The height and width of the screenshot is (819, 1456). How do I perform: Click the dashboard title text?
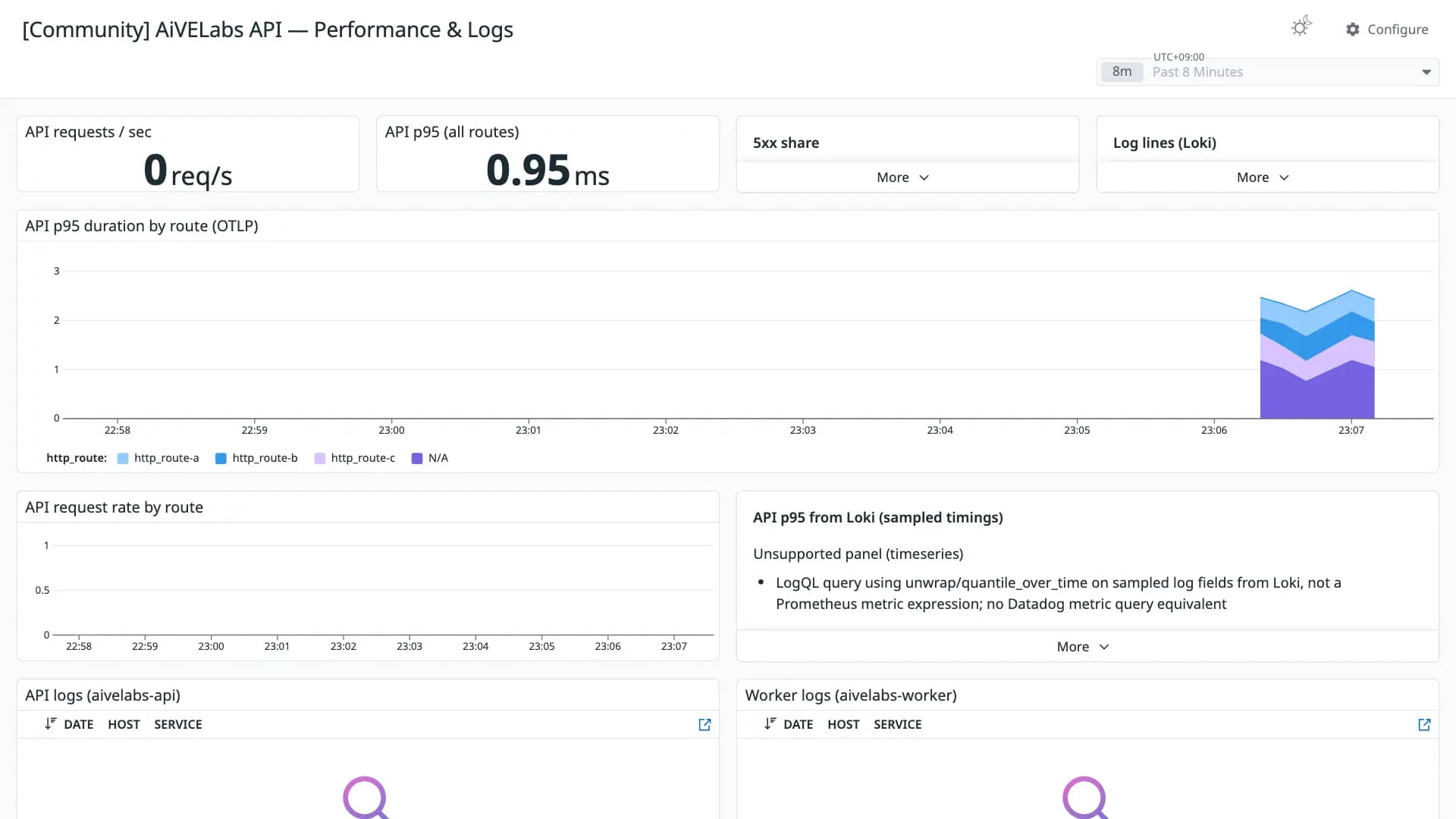[x=268, y=30]
